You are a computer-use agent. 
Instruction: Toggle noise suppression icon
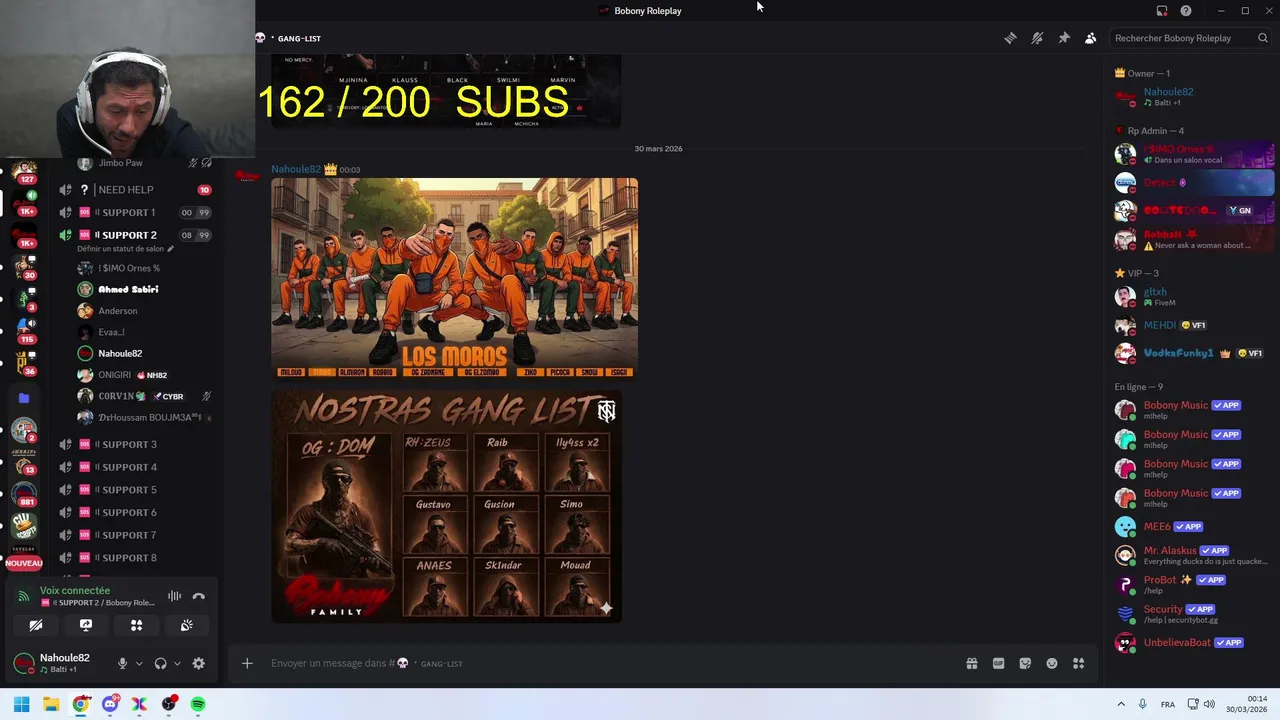pos(175,596)
